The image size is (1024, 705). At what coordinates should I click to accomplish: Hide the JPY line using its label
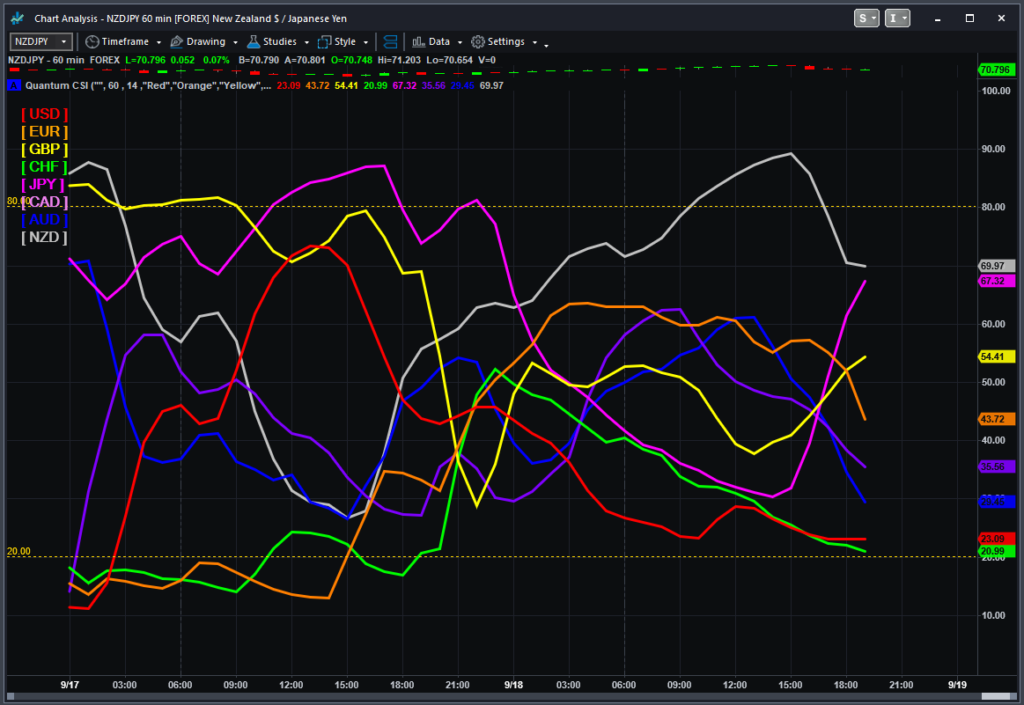(43, 184)
